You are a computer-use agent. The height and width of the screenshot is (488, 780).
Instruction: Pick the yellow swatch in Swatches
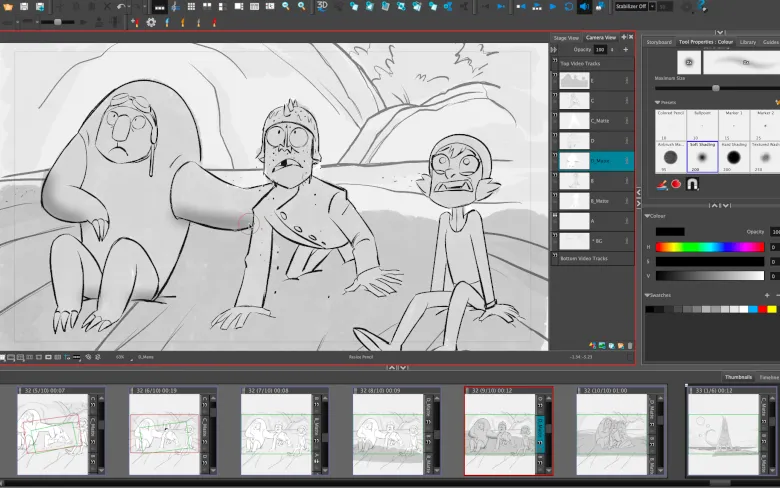coord(772,309)
